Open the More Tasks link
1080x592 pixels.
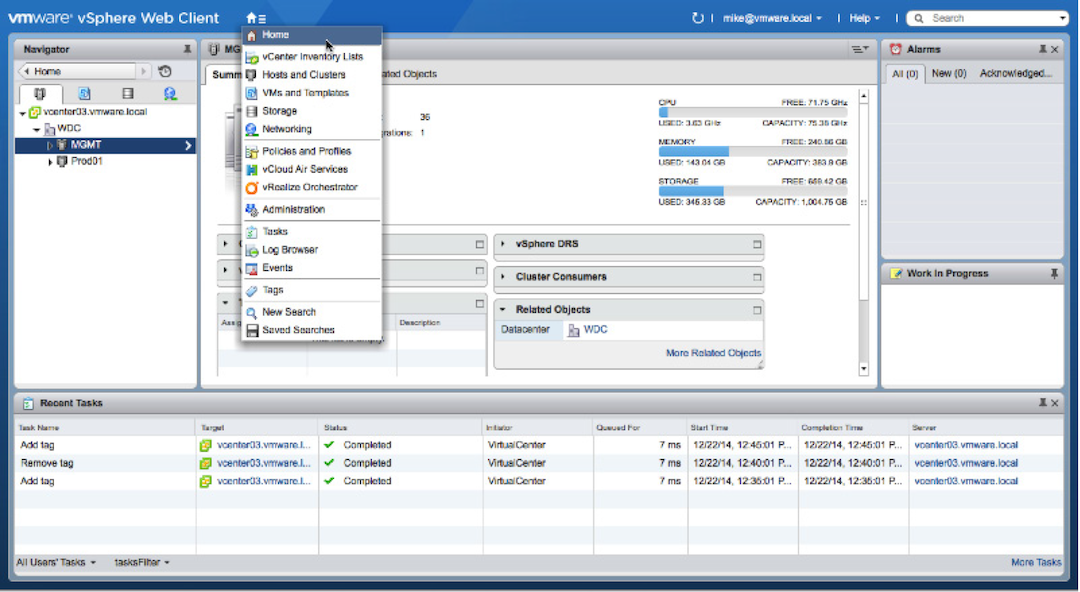[1036, 562]
